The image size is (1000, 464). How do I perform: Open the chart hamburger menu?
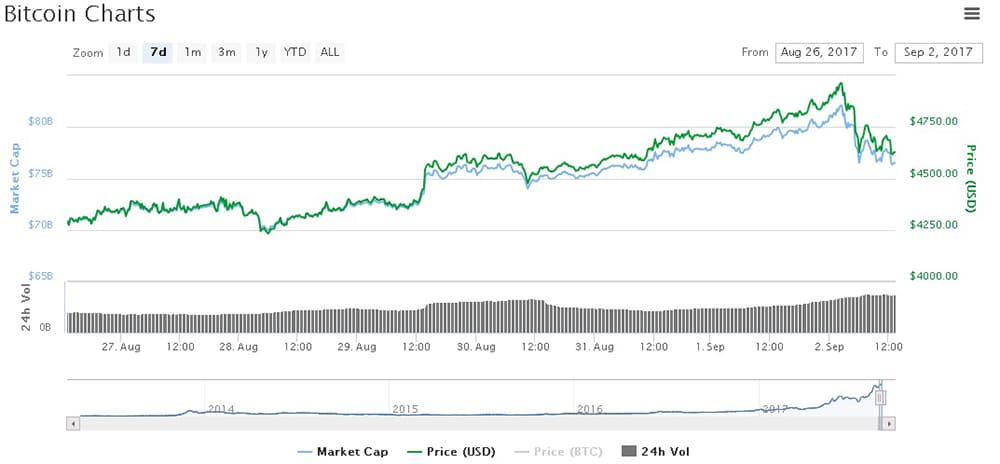[971, 13]
